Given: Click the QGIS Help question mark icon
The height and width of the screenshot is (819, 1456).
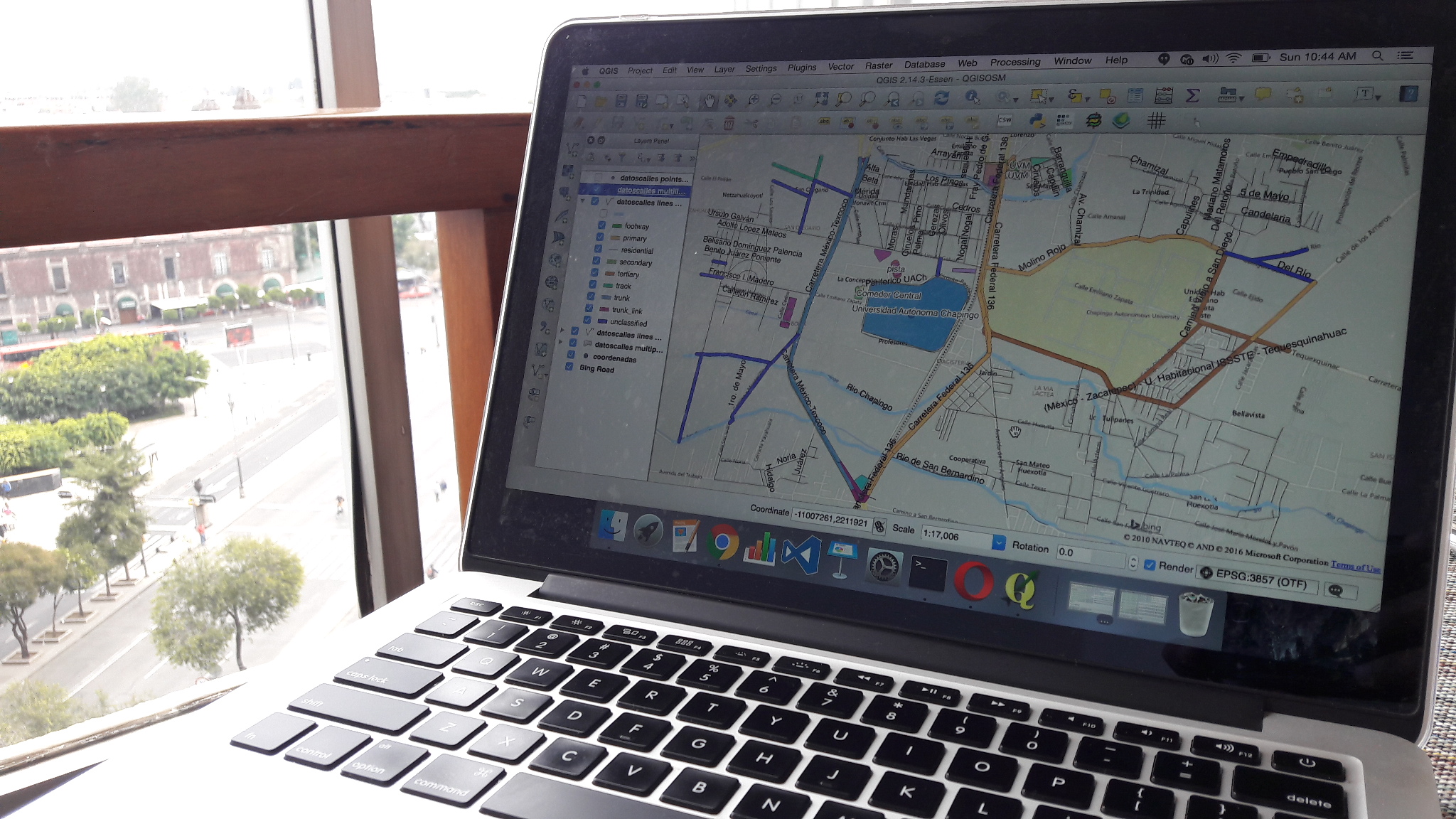Looking at the screenshot, I should (1408, 93).
